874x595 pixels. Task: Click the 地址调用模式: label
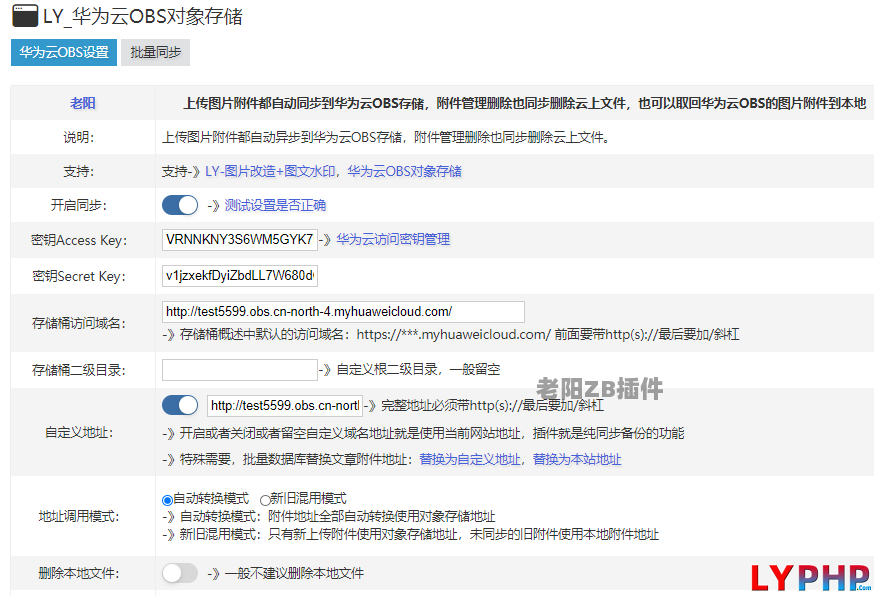tap(79, 516)
